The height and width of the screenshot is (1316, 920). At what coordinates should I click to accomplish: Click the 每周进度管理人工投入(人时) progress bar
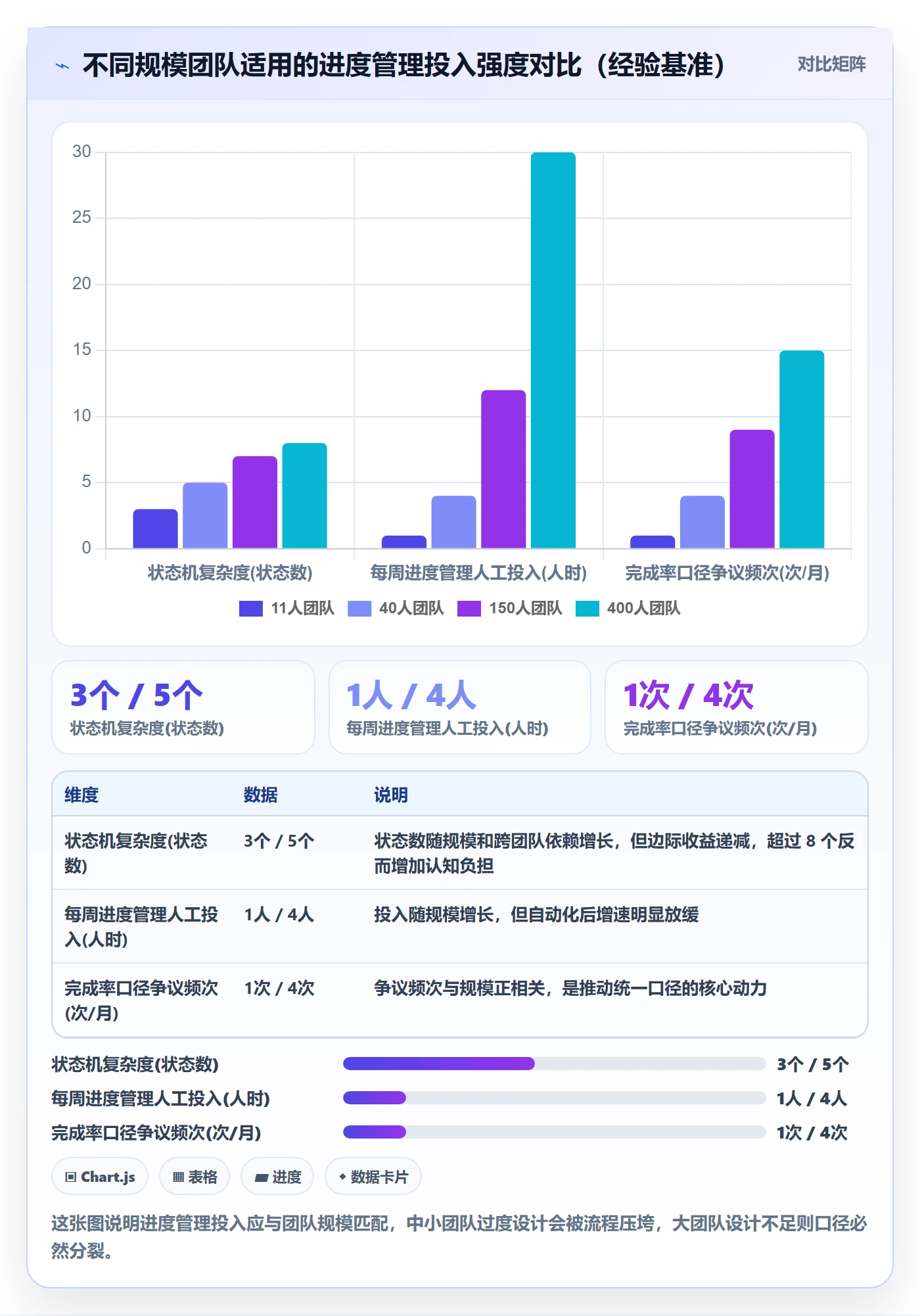(555, 1098)
